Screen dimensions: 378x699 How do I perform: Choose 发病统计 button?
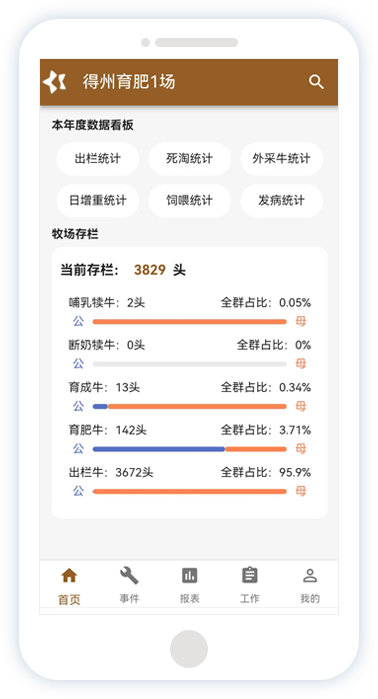pos(281,201)
